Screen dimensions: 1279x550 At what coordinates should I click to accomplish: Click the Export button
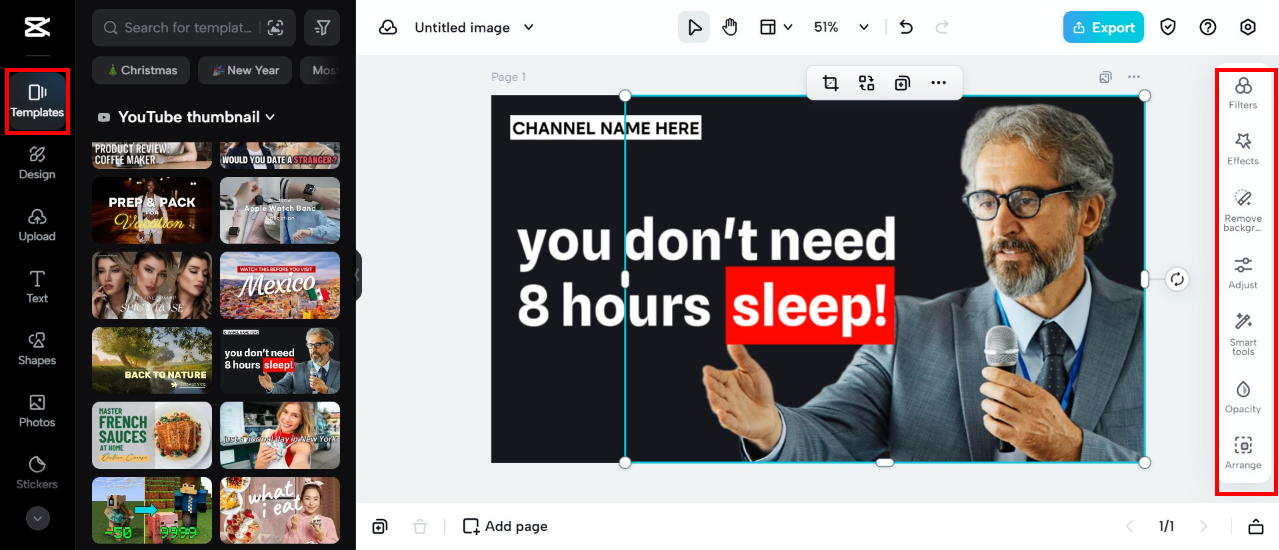1103,27
